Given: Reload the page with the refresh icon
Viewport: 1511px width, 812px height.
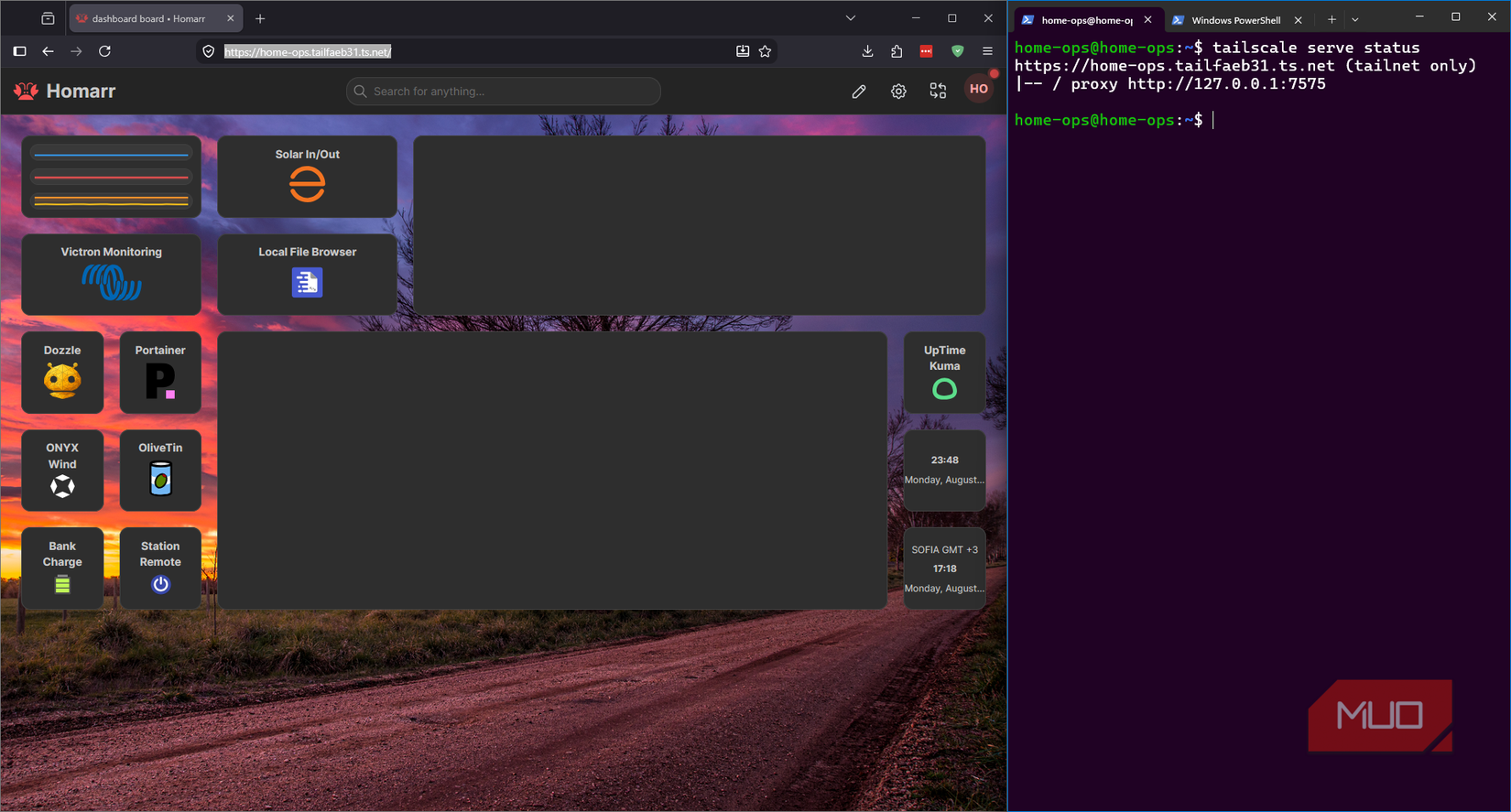Looking at the screenshot, I should click(x=104, y=51).
